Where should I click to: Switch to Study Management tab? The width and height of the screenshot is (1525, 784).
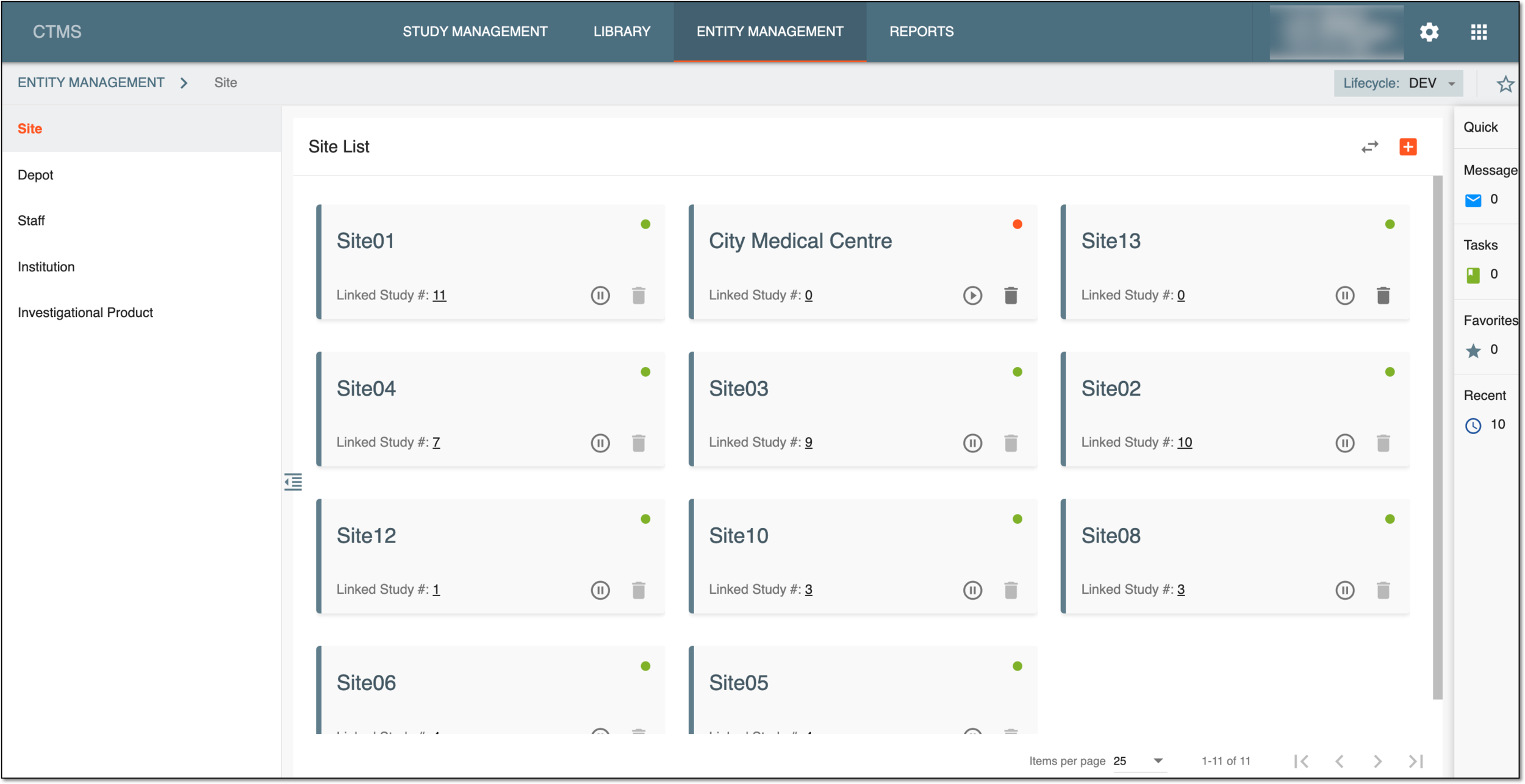pos(475,32)
